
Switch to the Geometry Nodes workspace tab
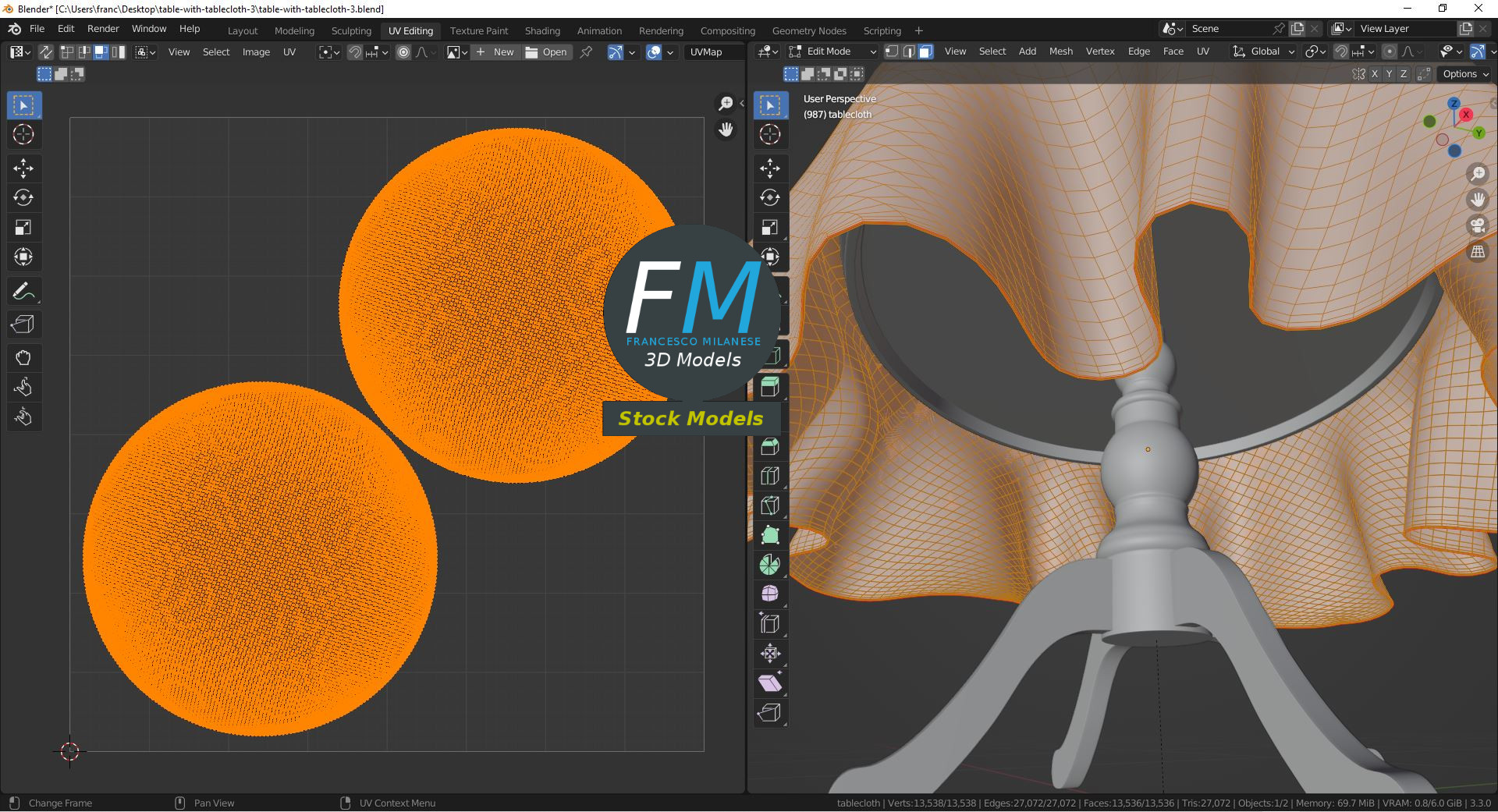(809, 31)
